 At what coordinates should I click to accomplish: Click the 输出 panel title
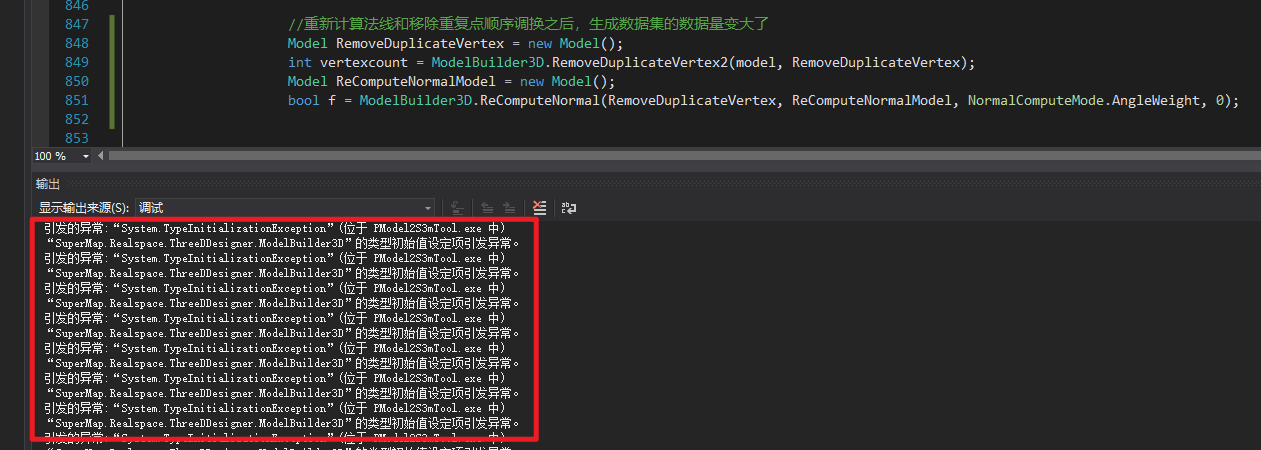(x=47, y=184)
